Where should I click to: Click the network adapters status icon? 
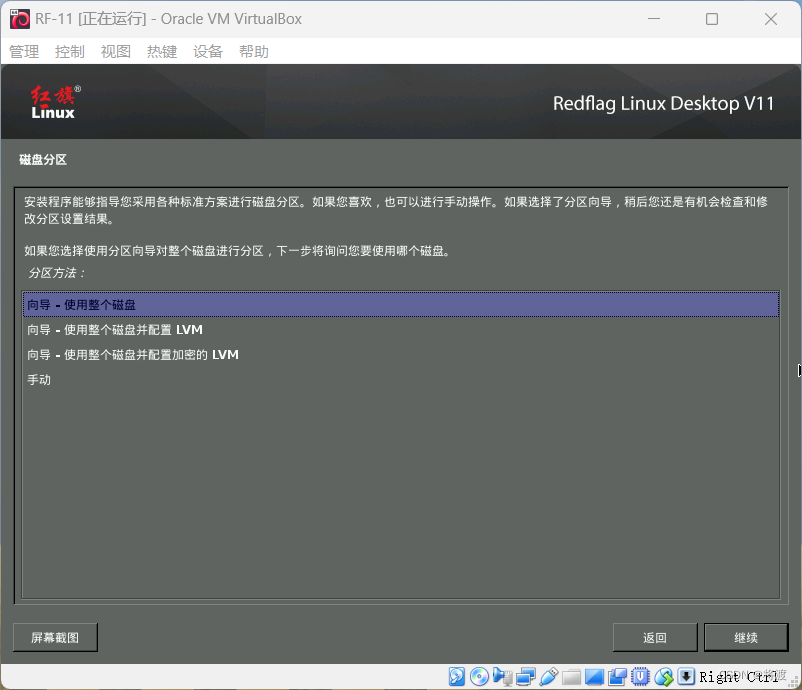526,677
